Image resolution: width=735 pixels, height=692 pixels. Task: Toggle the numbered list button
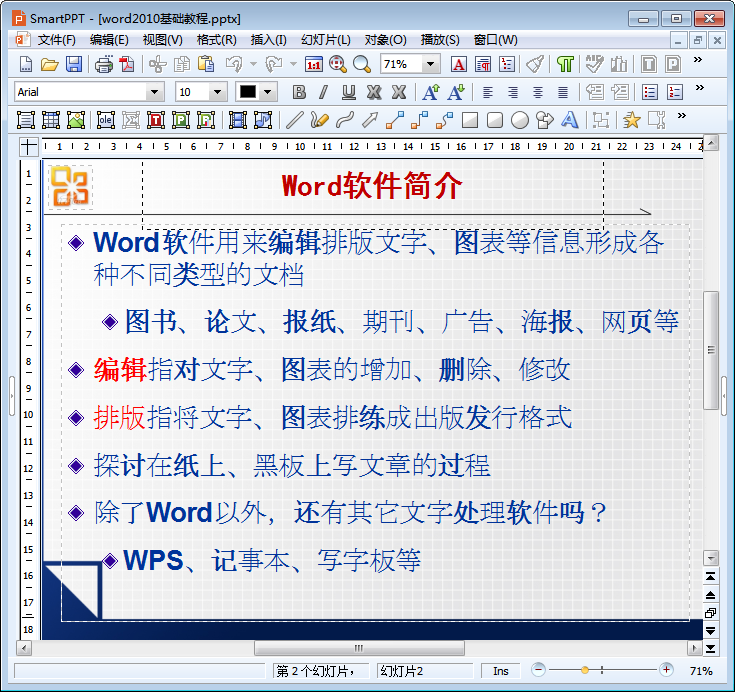pos(674,92)
